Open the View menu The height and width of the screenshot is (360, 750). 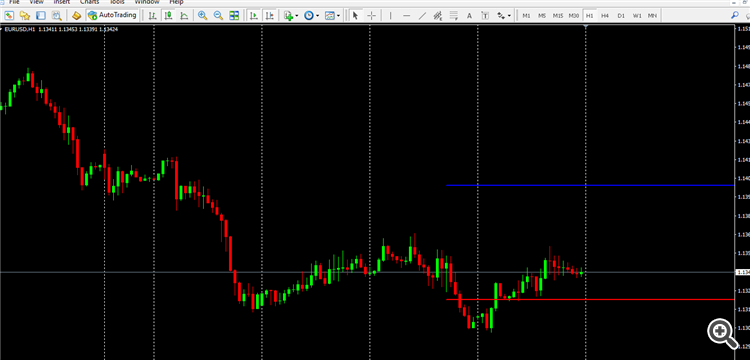coord(36,2)
